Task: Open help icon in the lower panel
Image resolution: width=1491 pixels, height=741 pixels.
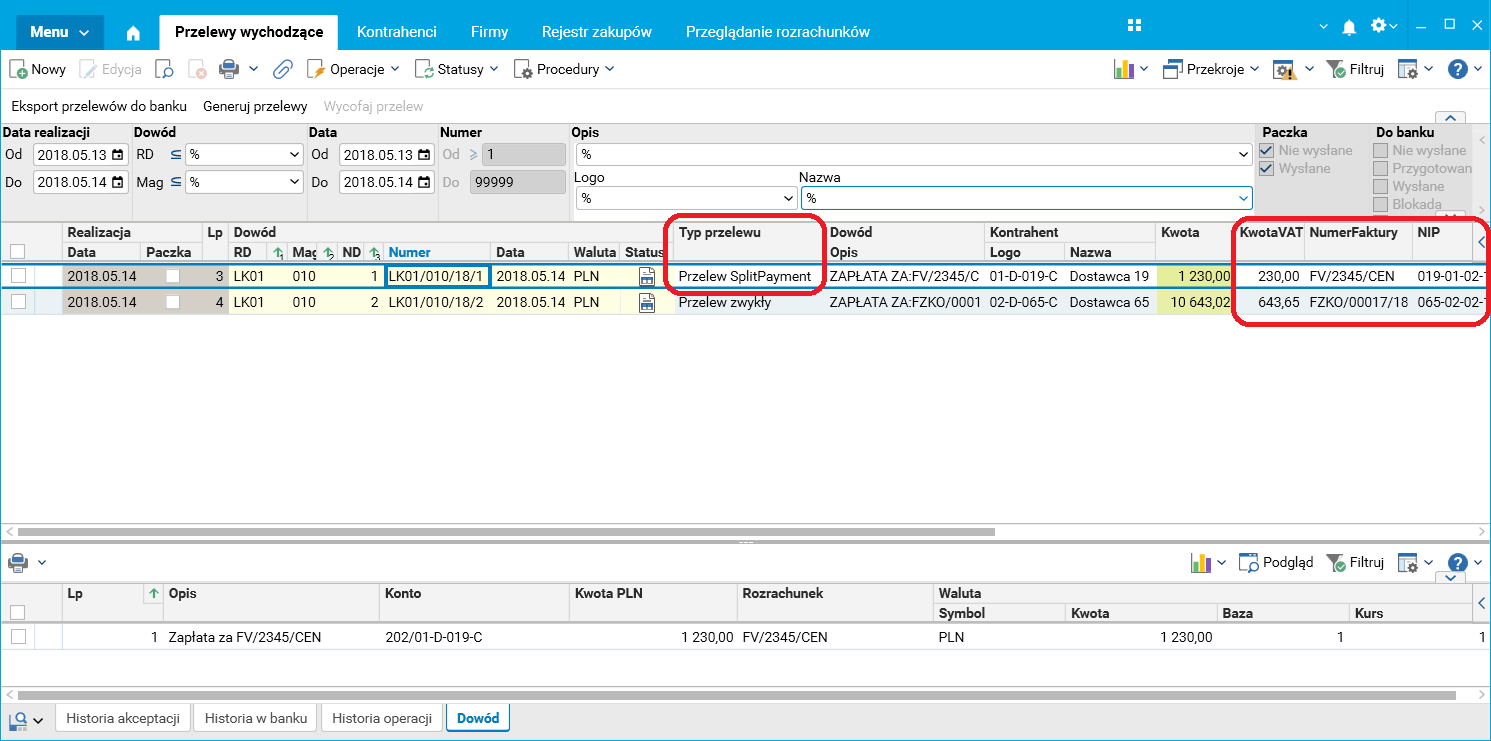Action: tap(1458, 562)
